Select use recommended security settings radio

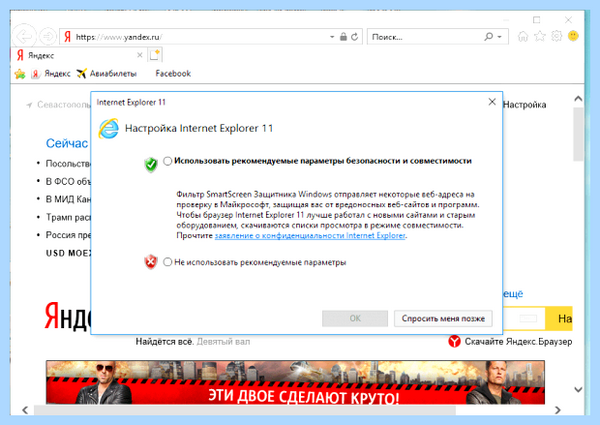pos(167,161)
